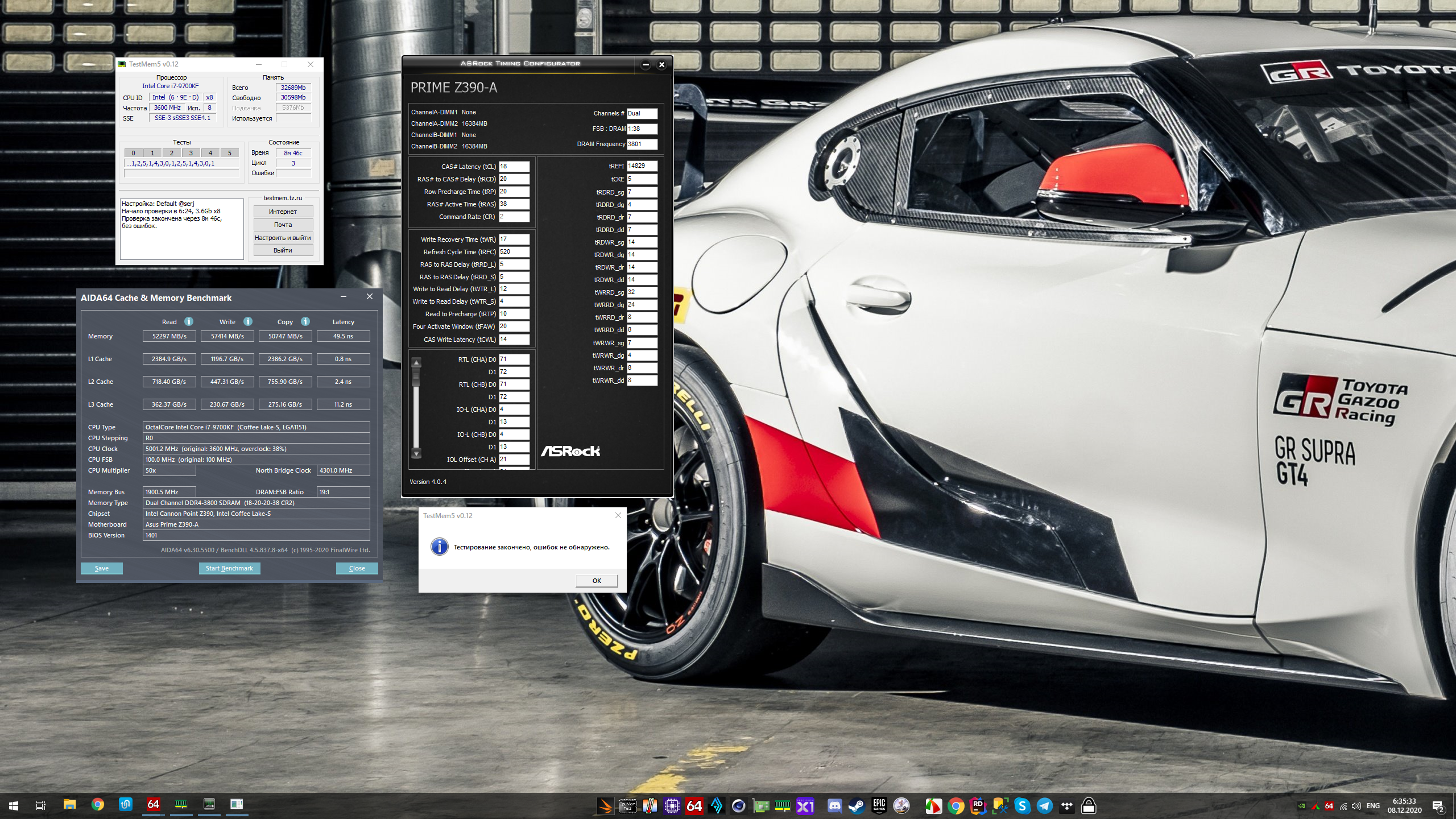Open Discord from the desktop toolbar
Viewport: 1456px width, 819px height.
(x=834, y=805)
